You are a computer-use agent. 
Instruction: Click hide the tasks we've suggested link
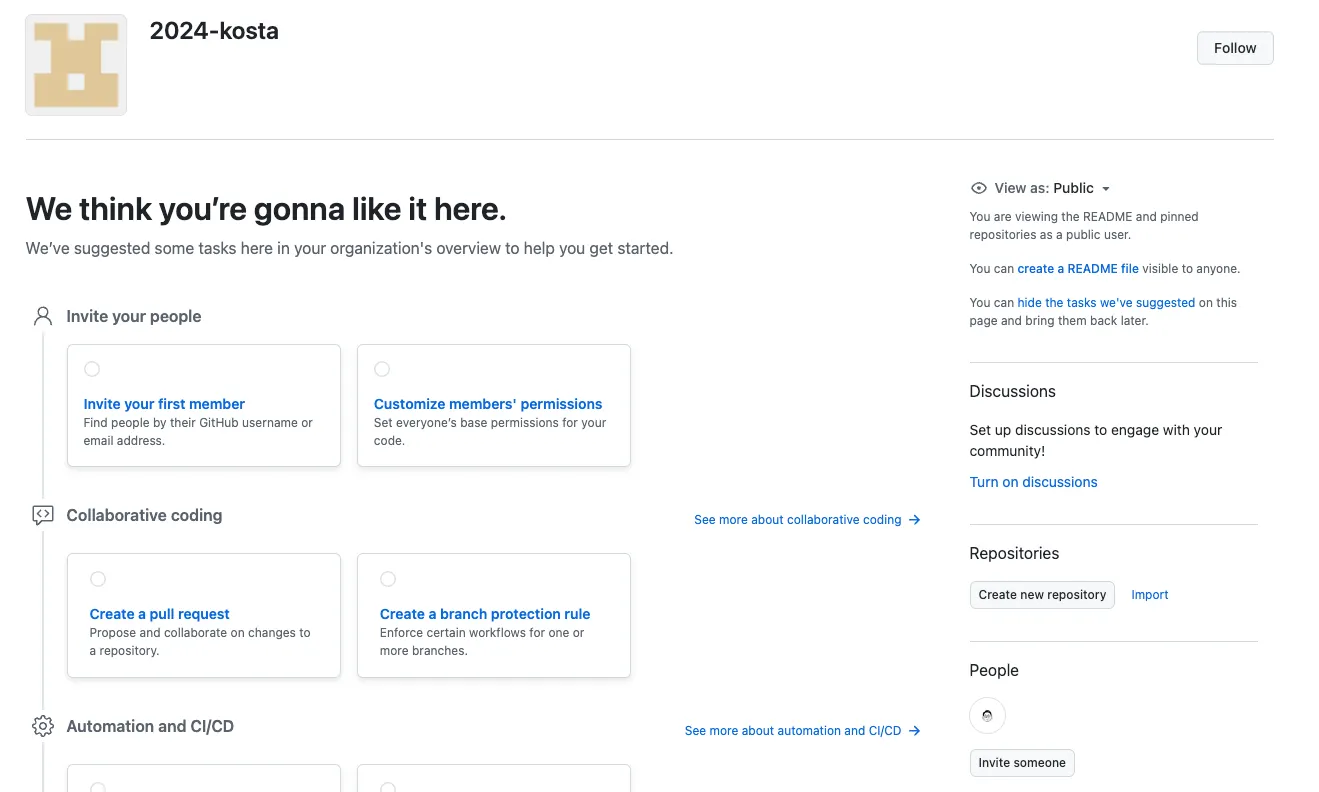1106,303
